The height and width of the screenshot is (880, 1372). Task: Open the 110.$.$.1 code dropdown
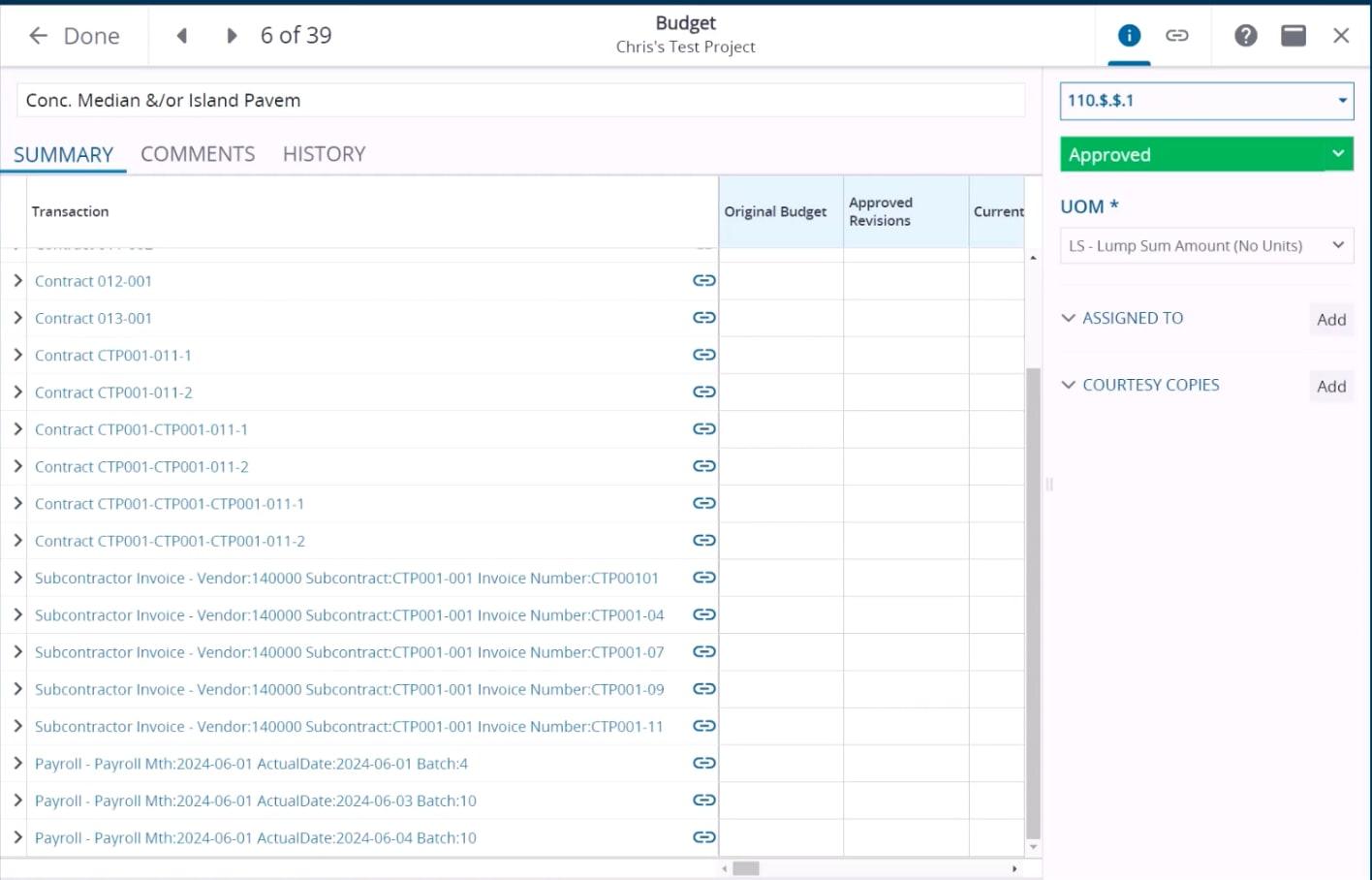tap(1342, 101)
